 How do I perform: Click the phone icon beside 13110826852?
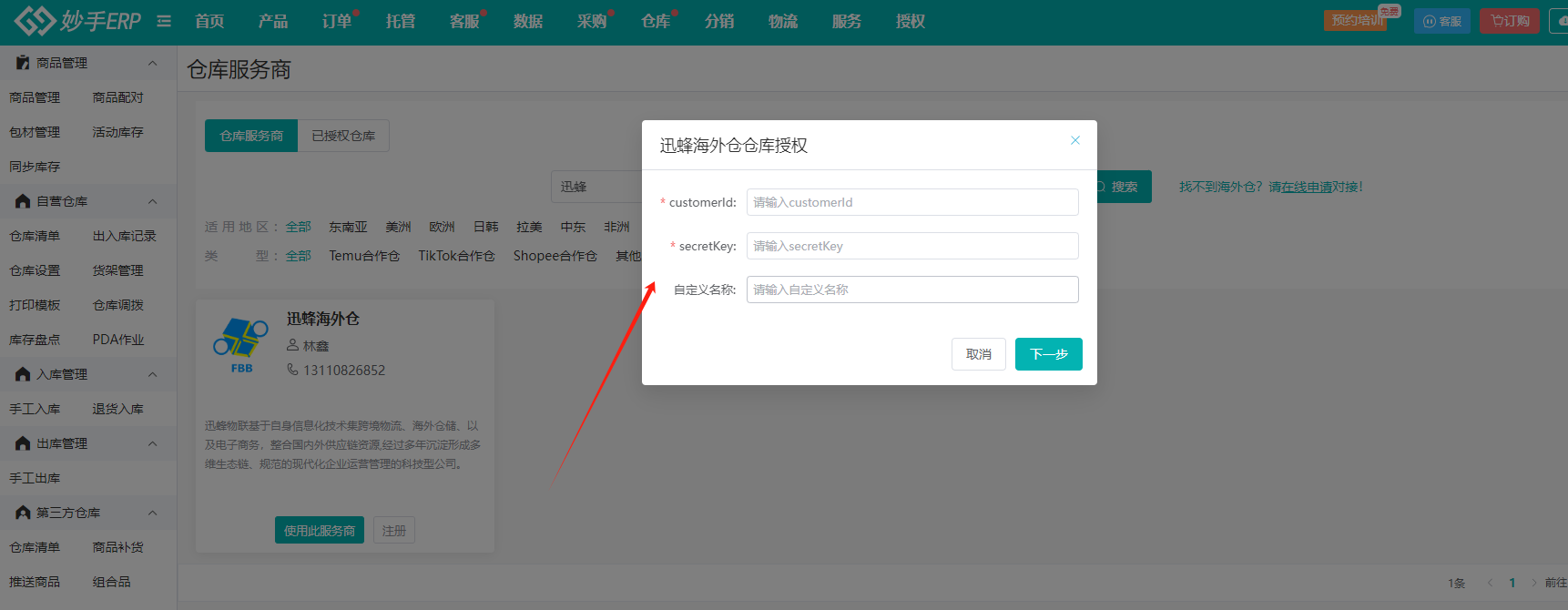(x=293, y=370)
